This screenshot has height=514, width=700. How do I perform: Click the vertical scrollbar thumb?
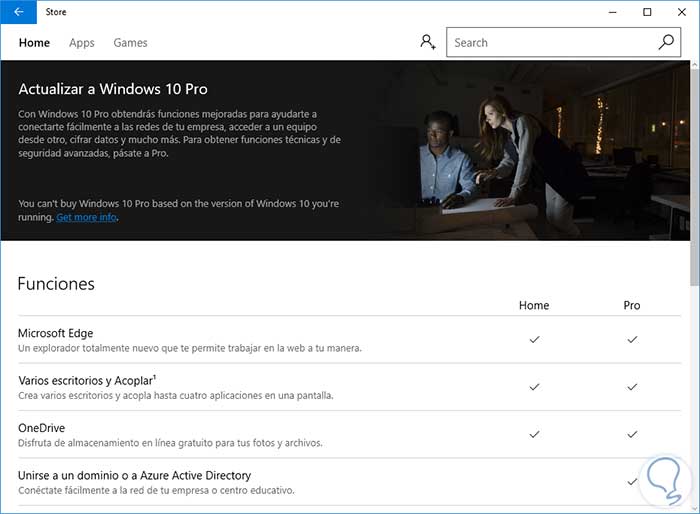tap(695, 176)
